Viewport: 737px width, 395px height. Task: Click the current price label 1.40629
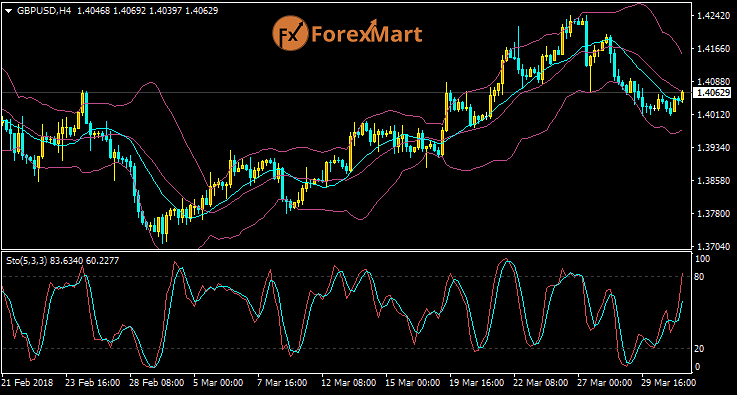[713, 92]
